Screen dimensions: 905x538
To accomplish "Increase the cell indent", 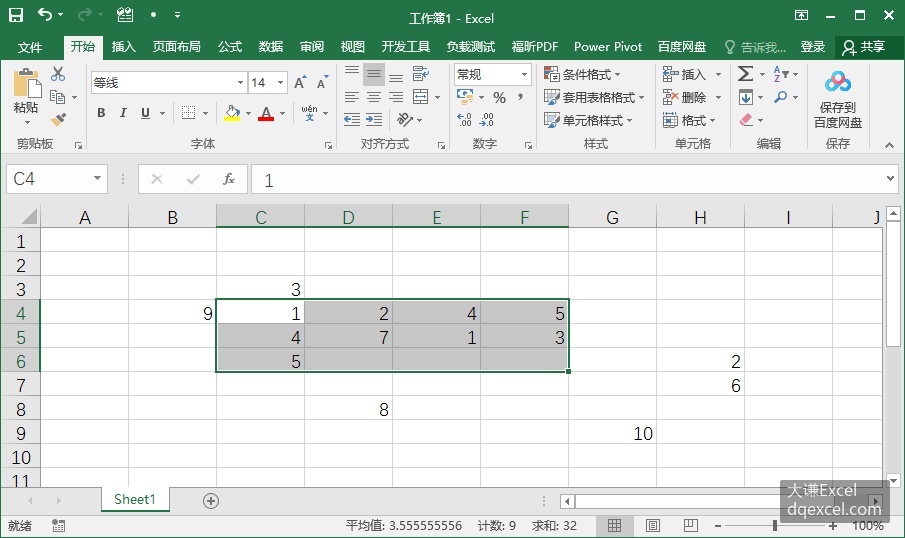I will [x=374, y=119].
